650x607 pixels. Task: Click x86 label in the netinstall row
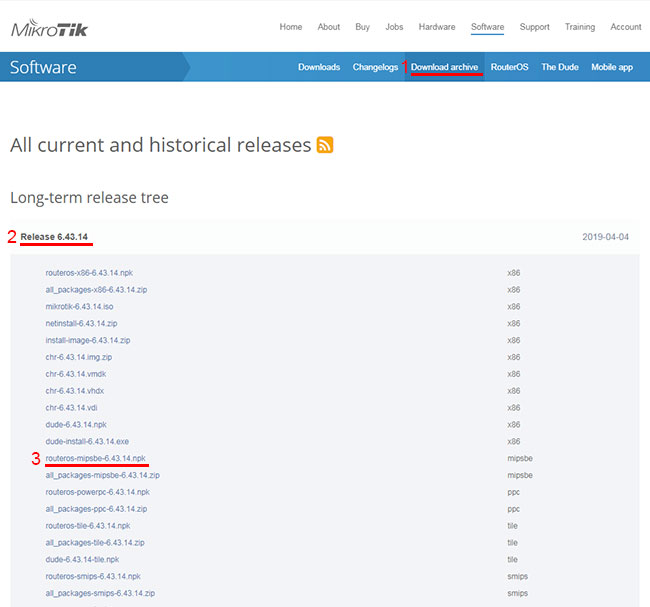[x=514, y=323]
